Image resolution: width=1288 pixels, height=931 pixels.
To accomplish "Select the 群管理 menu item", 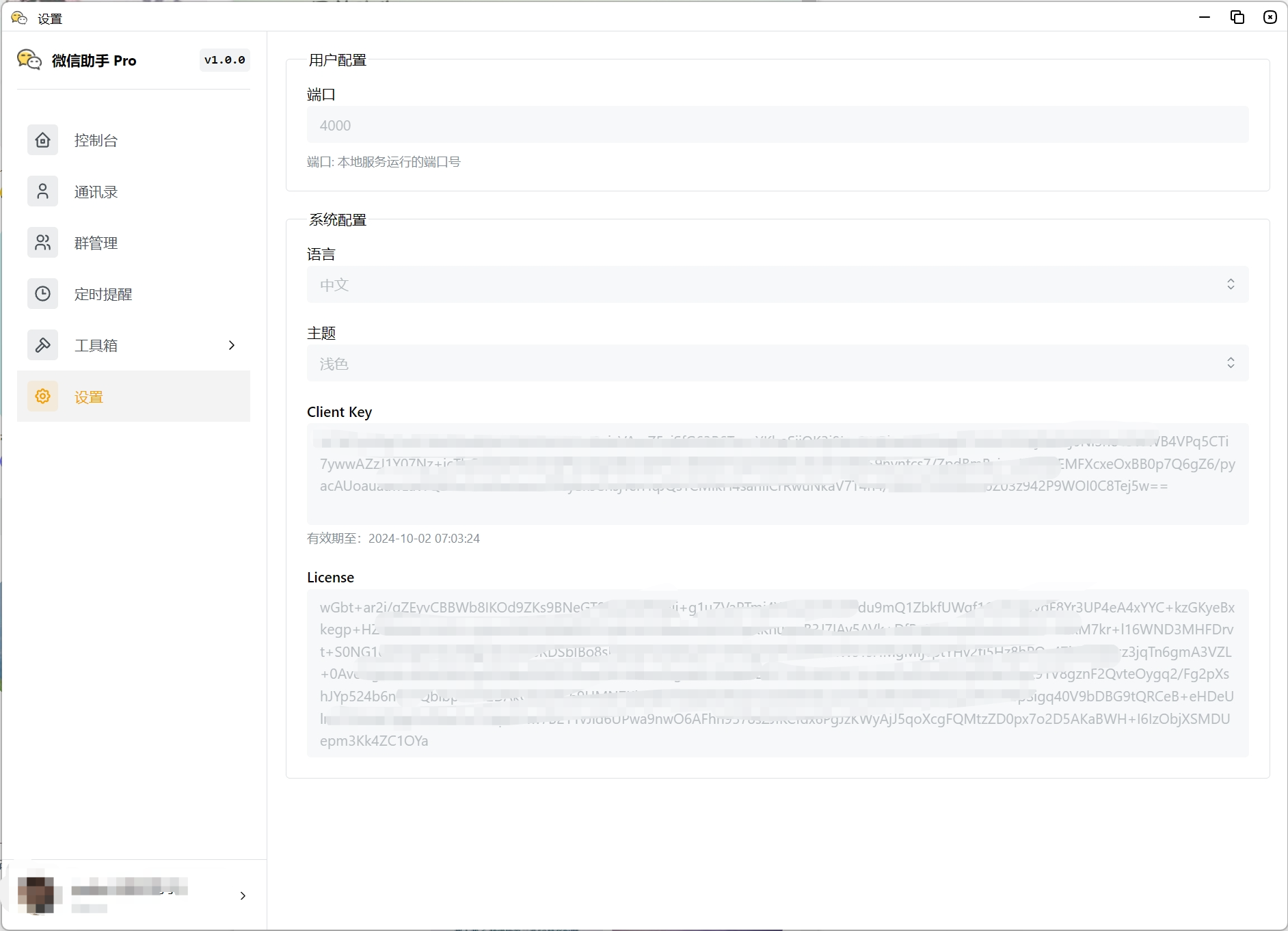I will coord(96,243).
